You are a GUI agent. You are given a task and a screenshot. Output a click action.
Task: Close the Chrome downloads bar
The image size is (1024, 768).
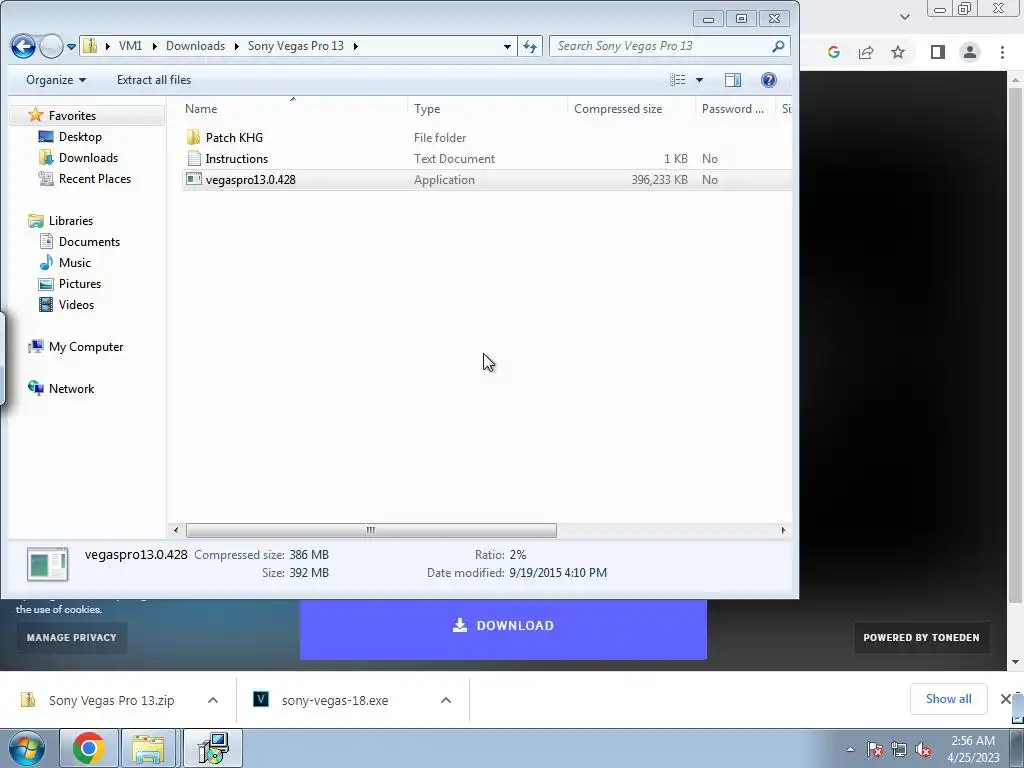click(1006, 699)
